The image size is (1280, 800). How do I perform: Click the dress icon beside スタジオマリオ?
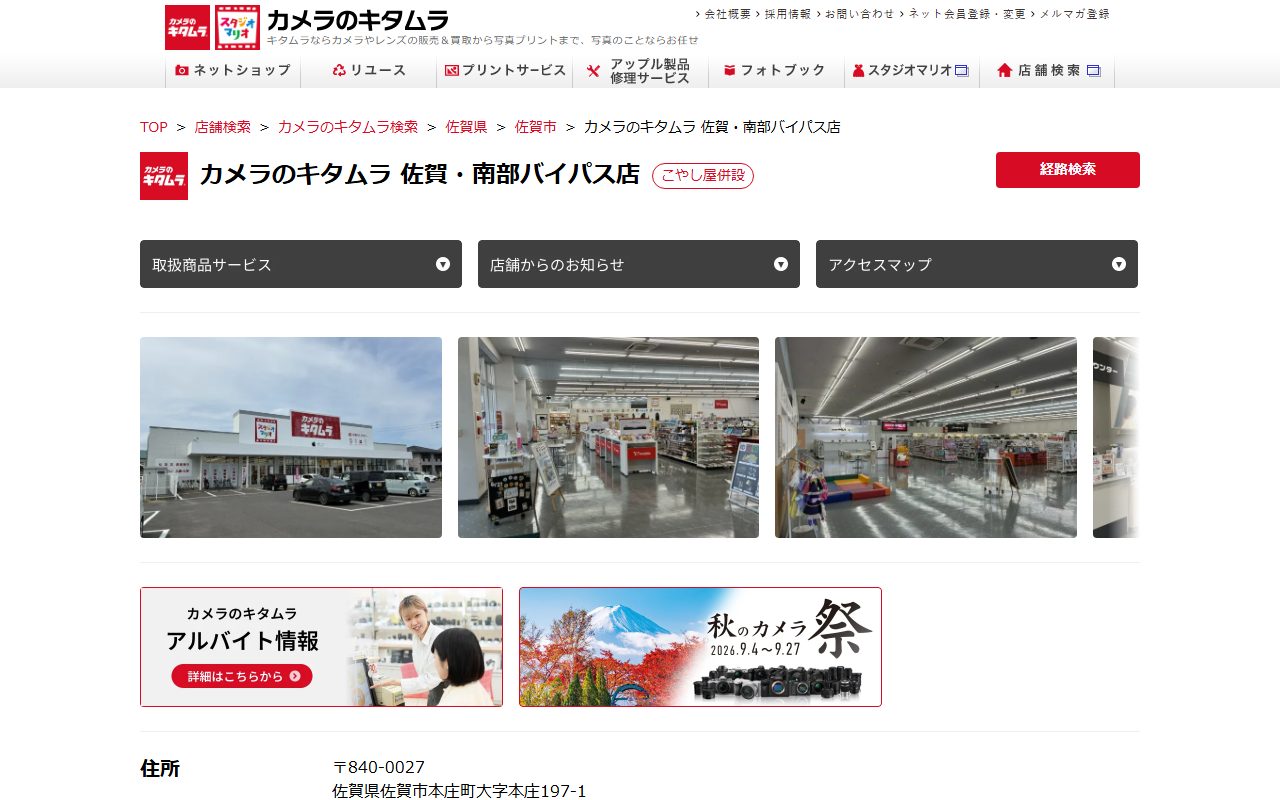[858, 71]
